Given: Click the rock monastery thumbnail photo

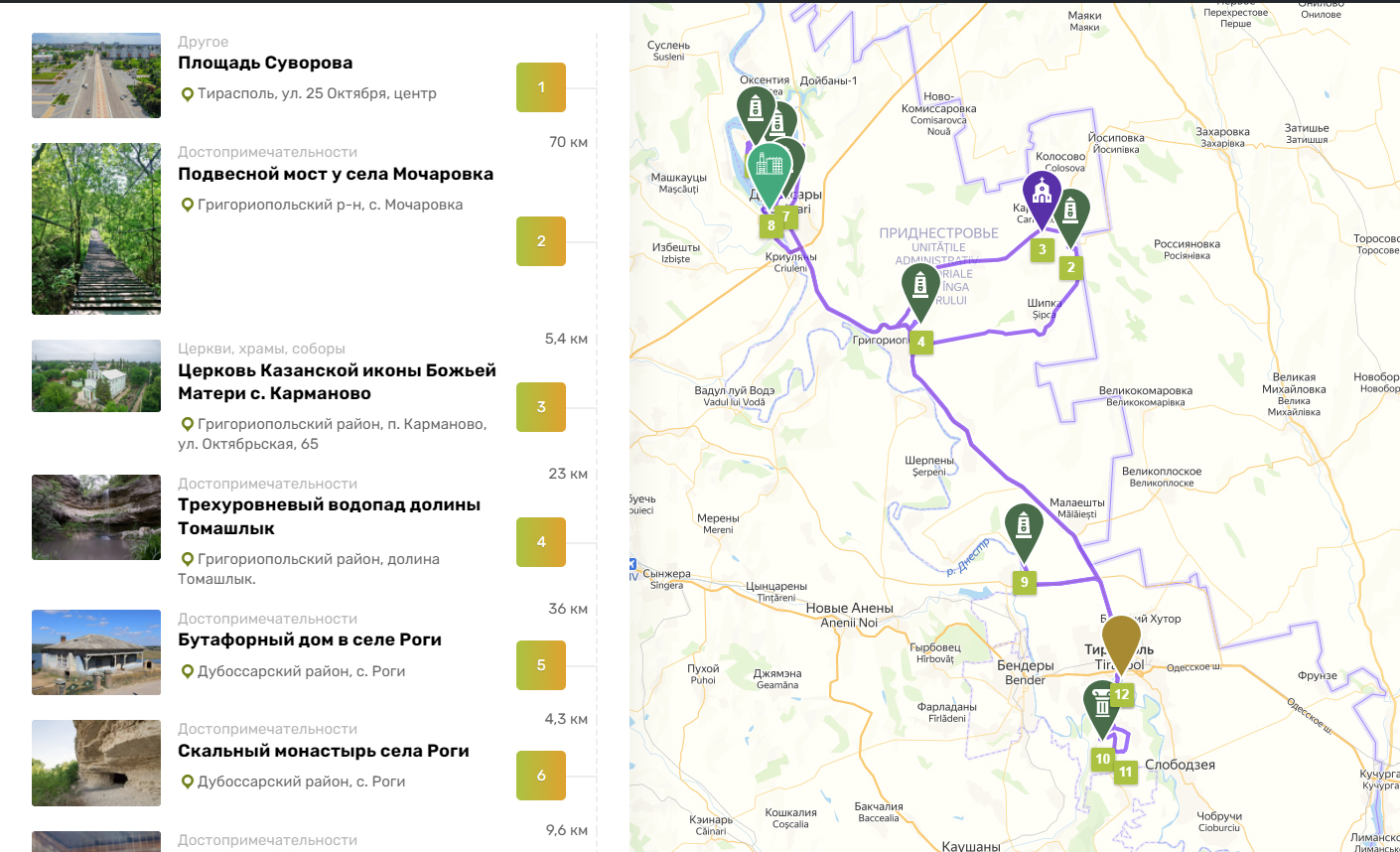Looking at the screenshot, I should (x=96, y=763).
